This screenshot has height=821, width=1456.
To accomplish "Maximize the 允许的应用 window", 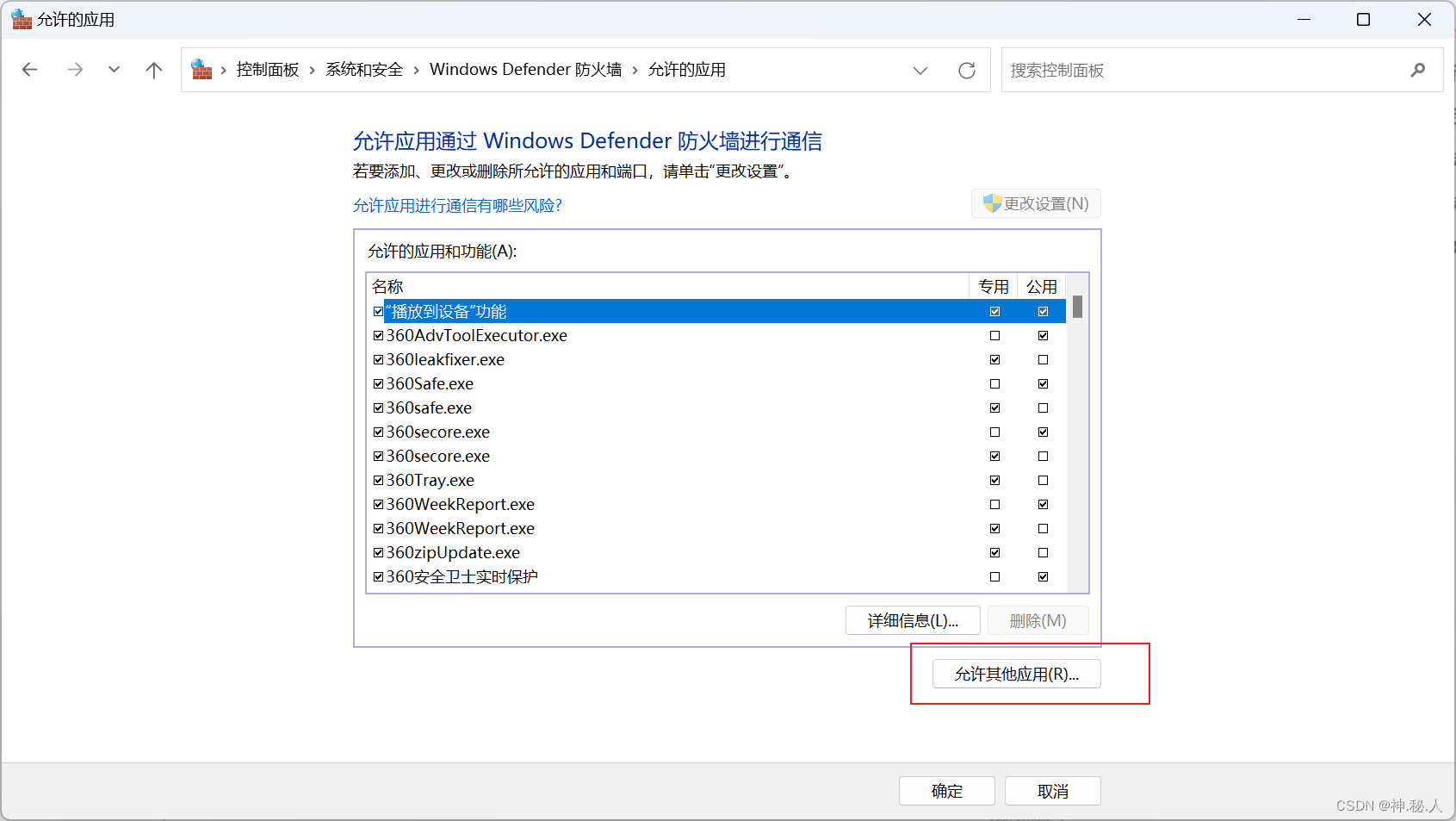I will coord(1364,19).
